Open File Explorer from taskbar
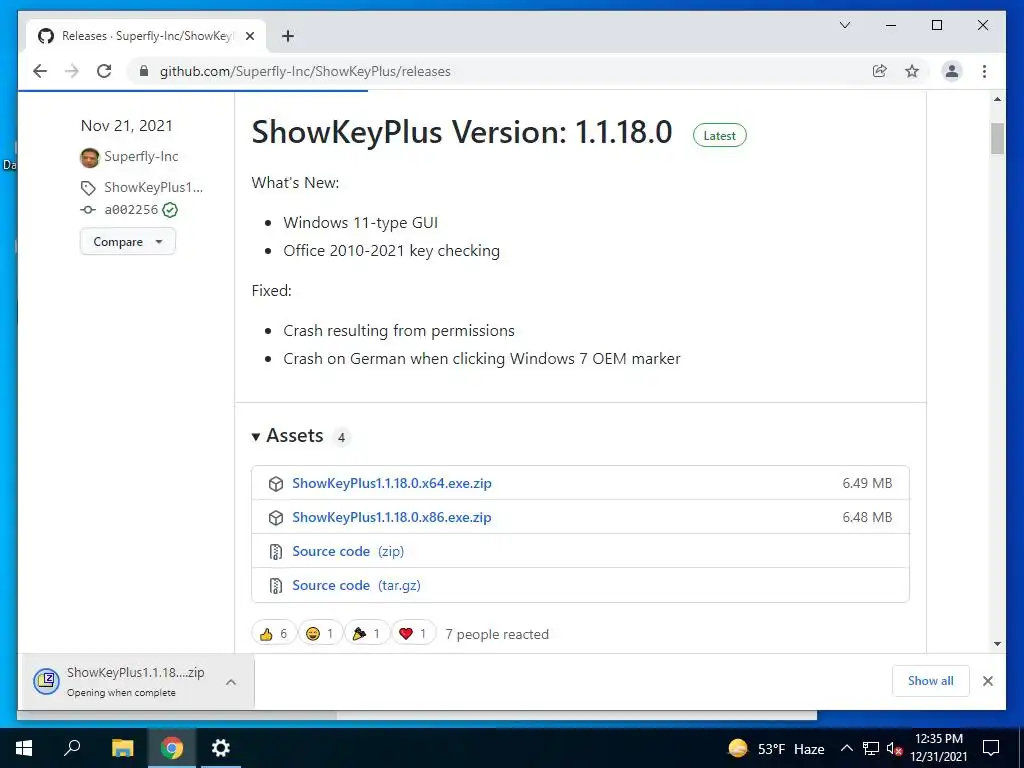Viewport: 1024px width, 768px height. (122, 748)
